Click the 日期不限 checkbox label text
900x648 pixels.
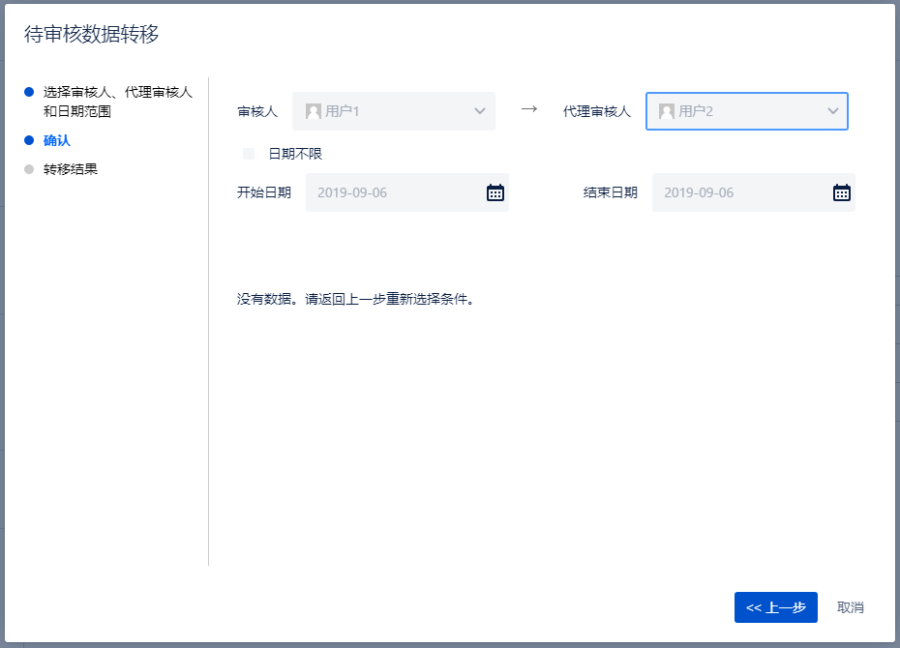(295, 154)
